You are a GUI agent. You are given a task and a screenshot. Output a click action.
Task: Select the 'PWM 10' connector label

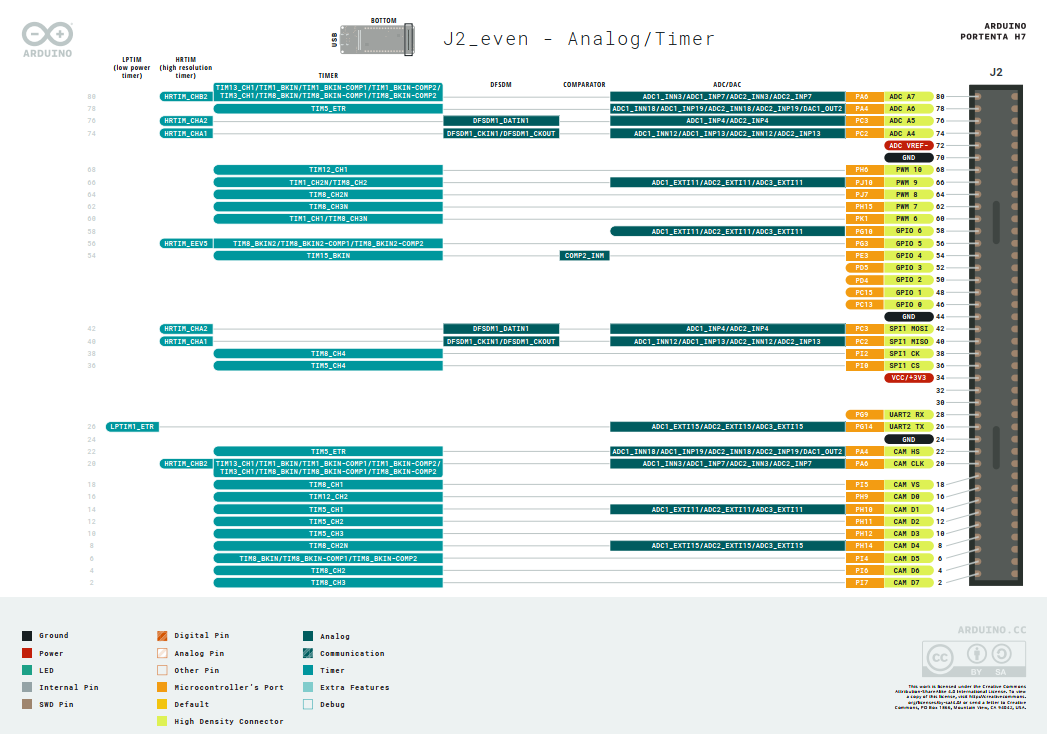(x=909, y=170)
